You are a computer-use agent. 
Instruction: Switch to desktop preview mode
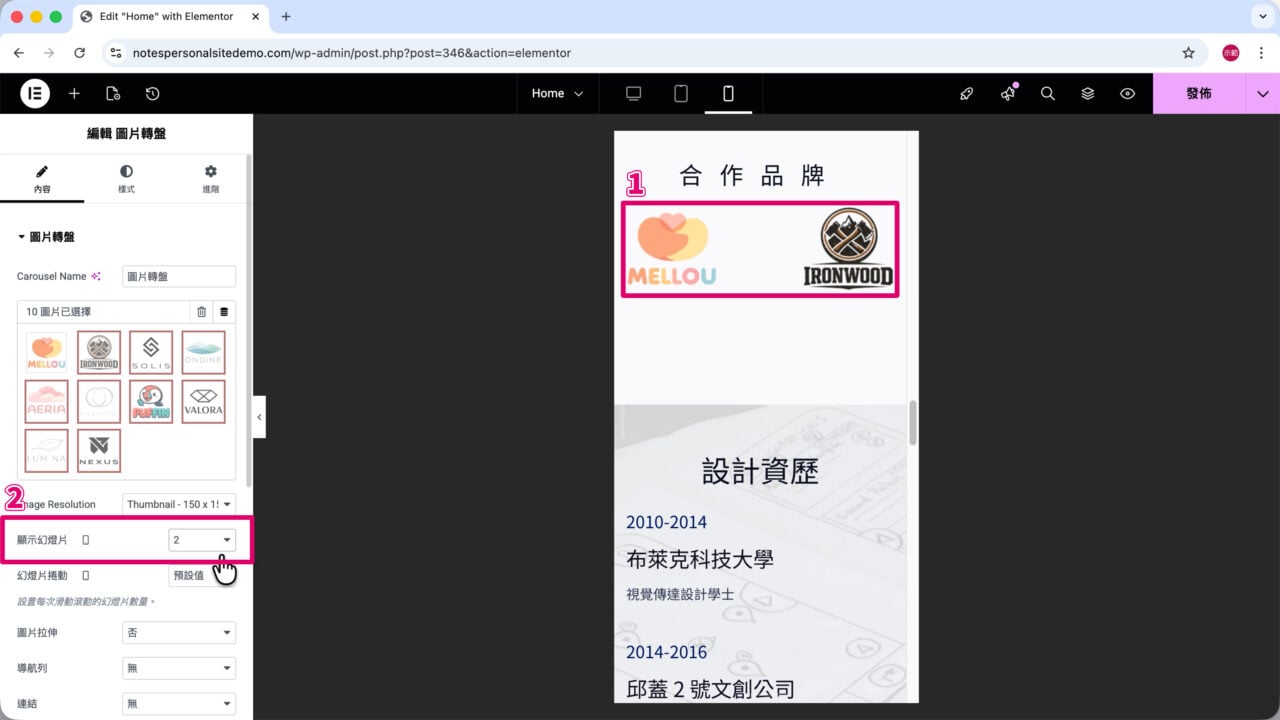click(x=633, y=93)
